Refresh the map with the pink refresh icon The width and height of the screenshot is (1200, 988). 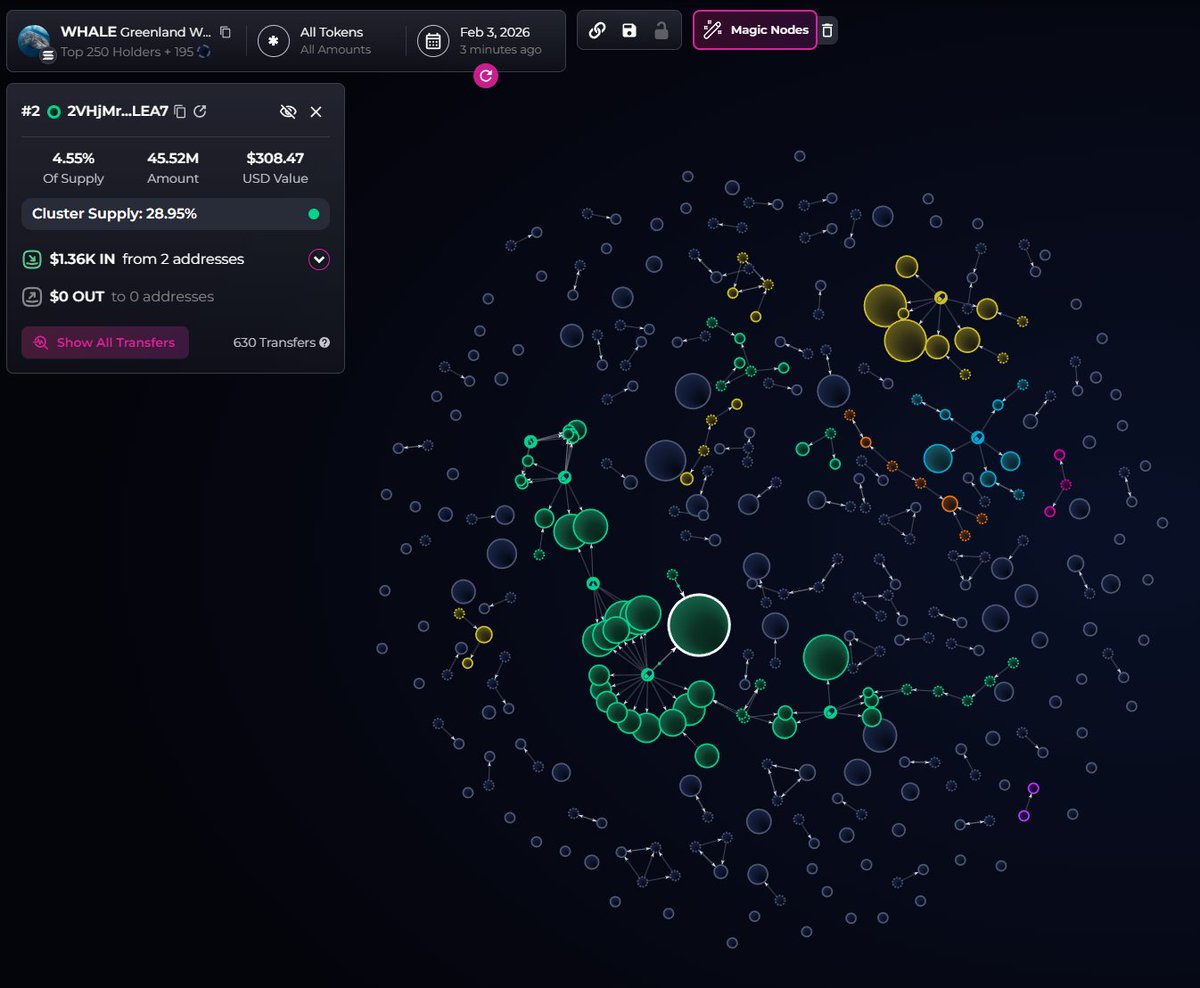(x=485, y=75)
